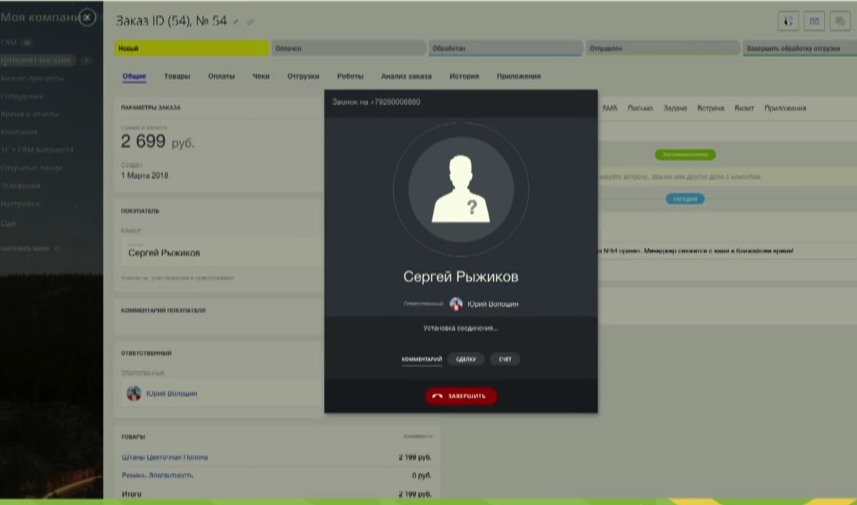The height and width of the screenshot is (505, 857).
Task: Open the chat bubbles icon at top right
Action: (x=840, y=21)
